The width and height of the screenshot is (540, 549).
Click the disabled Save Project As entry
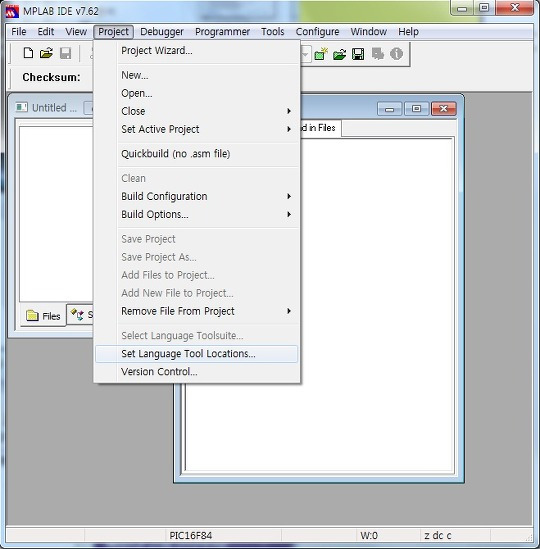point(197,257)
